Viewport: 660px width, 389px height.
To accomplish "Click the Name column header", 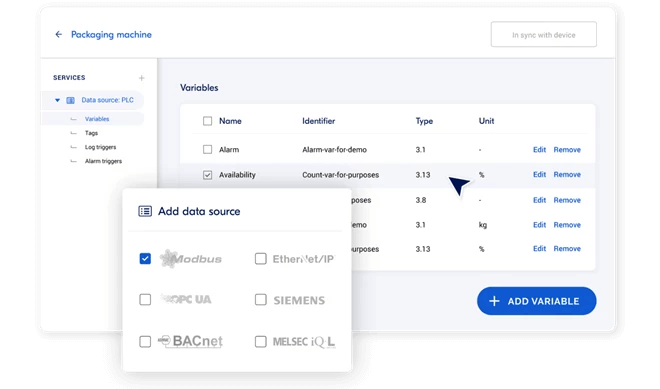I will [230, 121].
